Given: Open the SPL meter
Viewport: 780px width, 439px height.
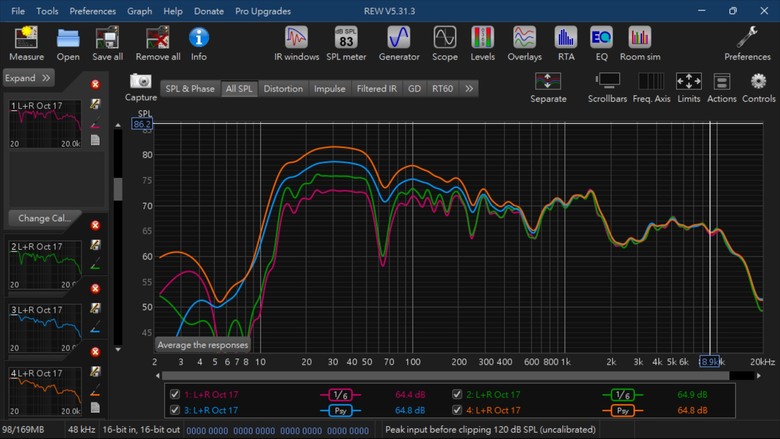Looking at the screenshot, I should click(x=346, y=44).
